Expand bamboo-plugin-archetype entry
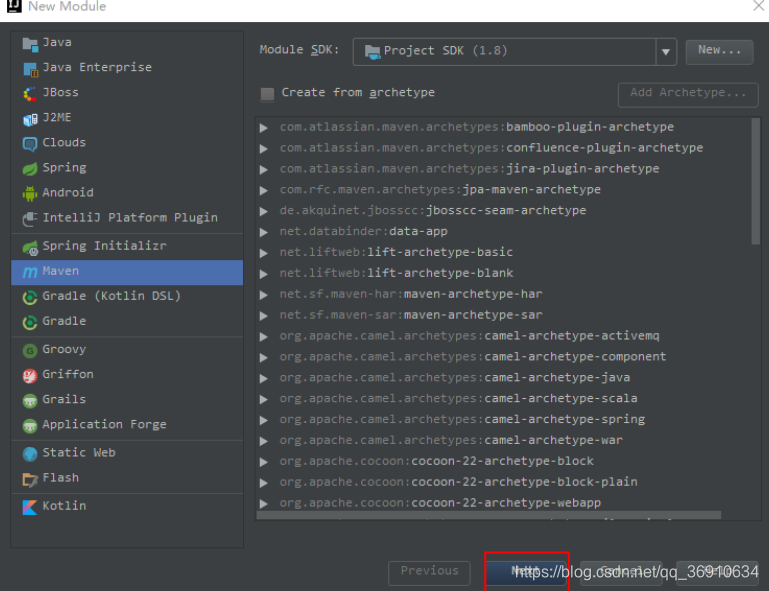 click(x=264, y=128)
